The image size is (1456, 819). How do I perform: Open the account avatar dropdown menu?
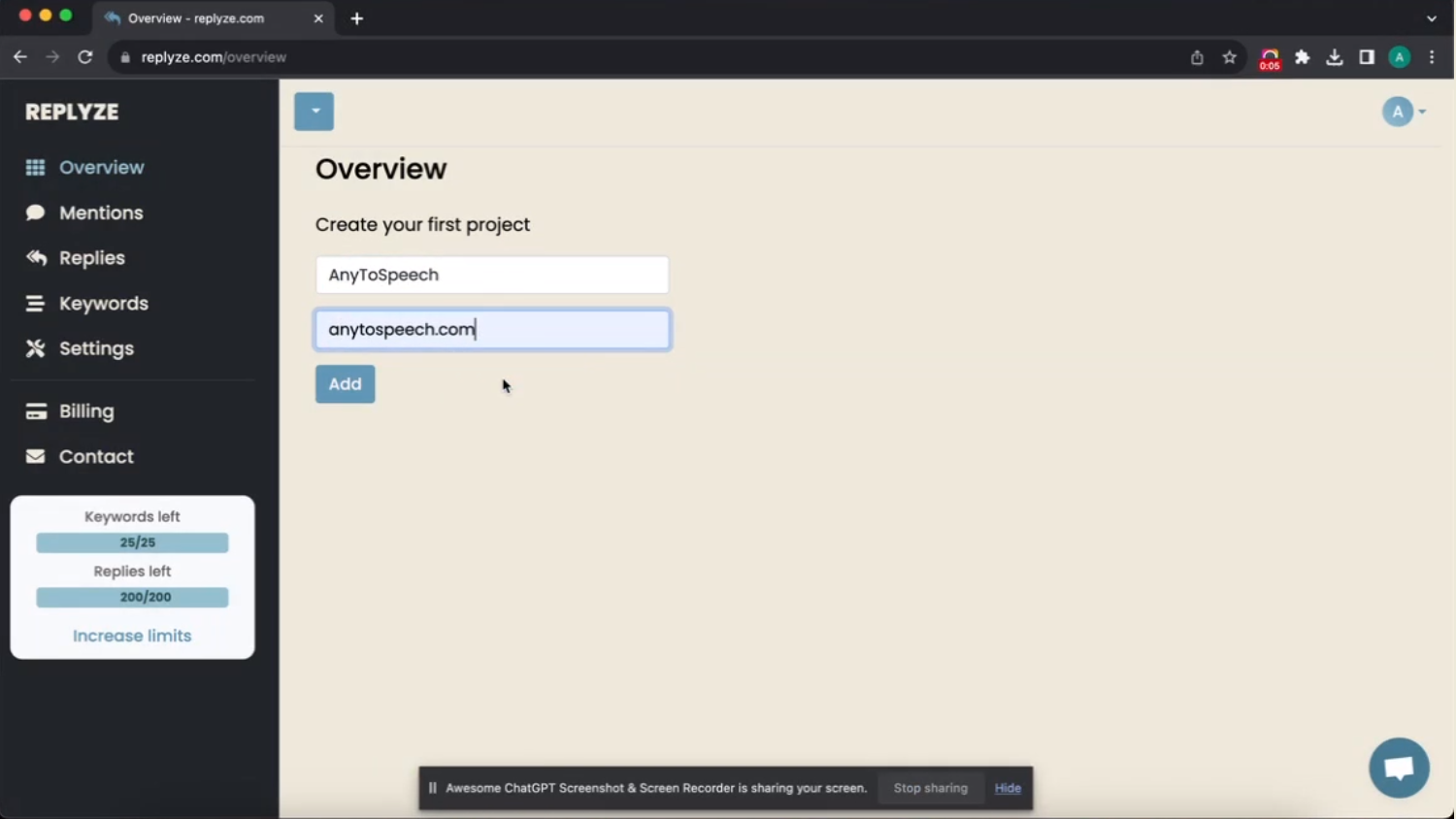pyautogui.click(x=1403, y=111)
